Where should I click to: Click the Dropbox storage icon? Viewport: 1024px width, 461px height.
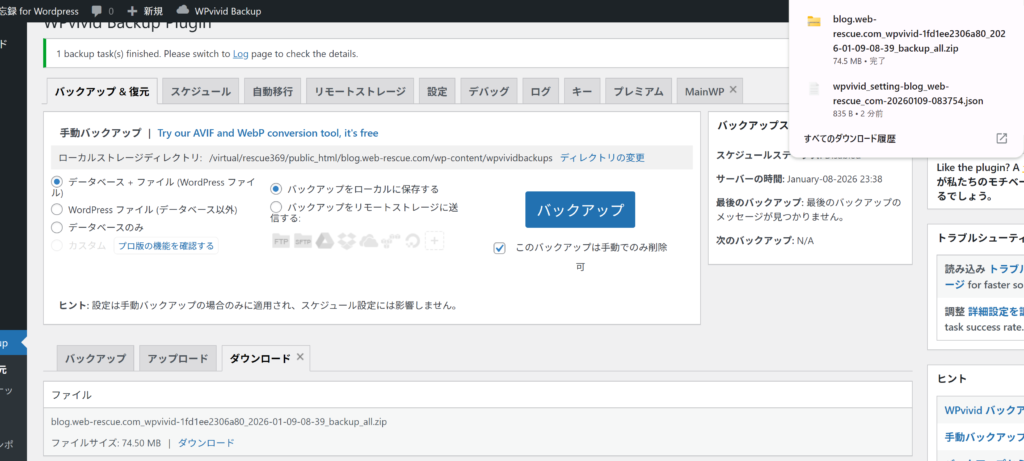coord(346,241)
